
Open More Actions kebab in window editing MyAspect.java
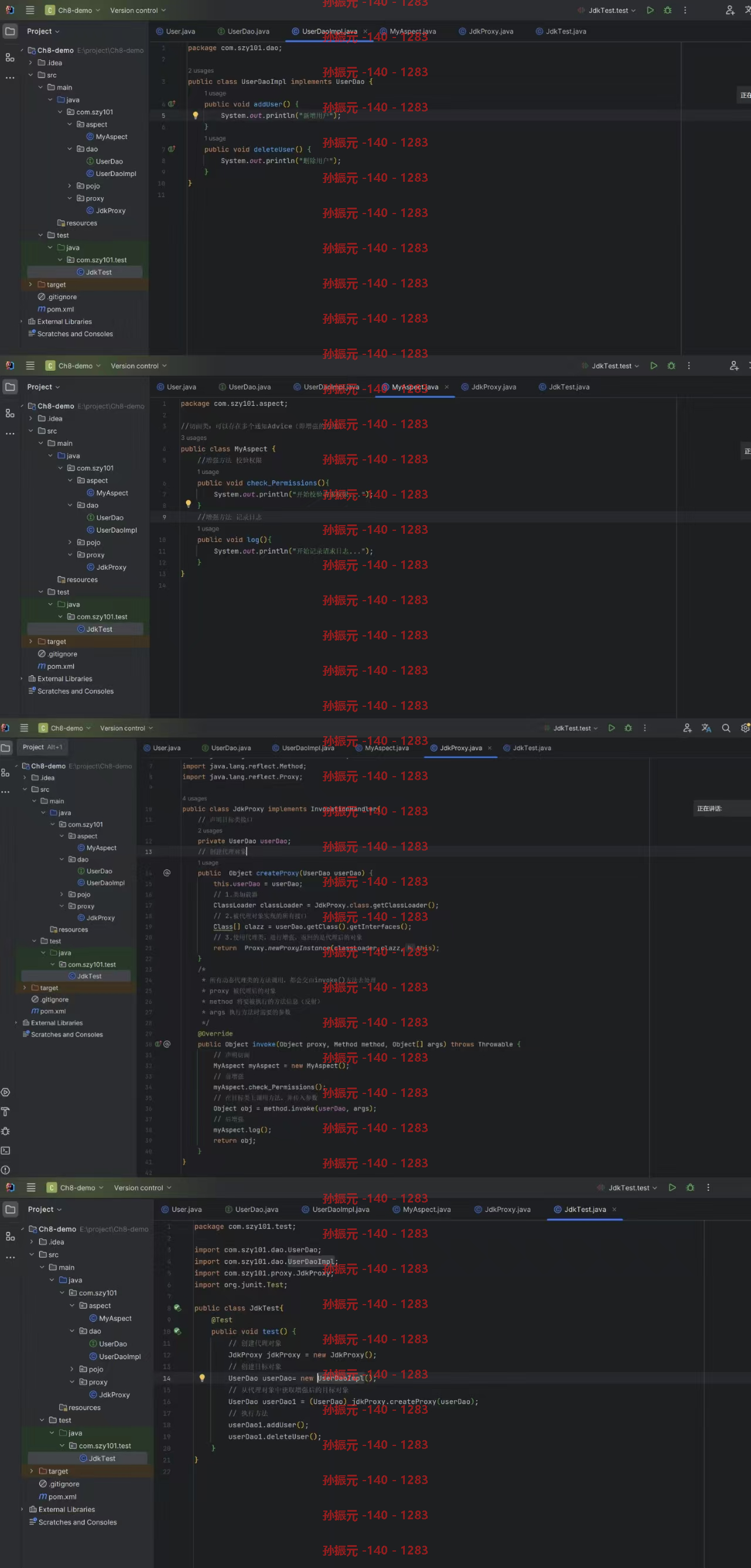[688, 366]
